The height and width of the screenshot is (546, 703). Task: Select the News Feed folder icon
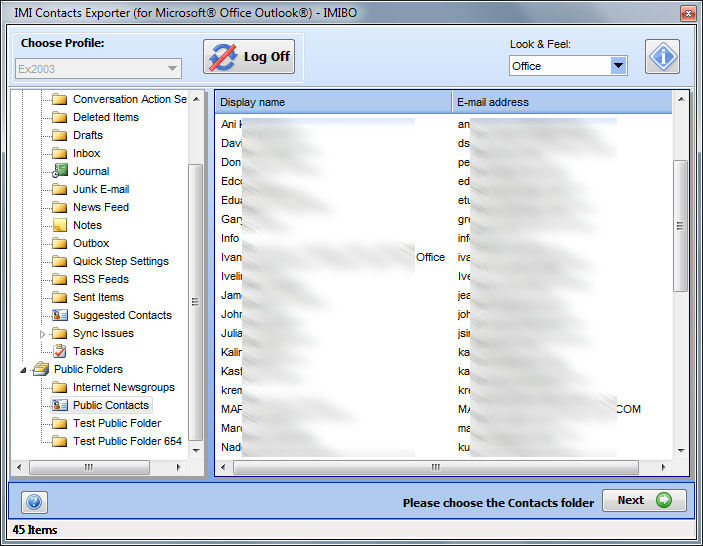click(x=59, y=207)
